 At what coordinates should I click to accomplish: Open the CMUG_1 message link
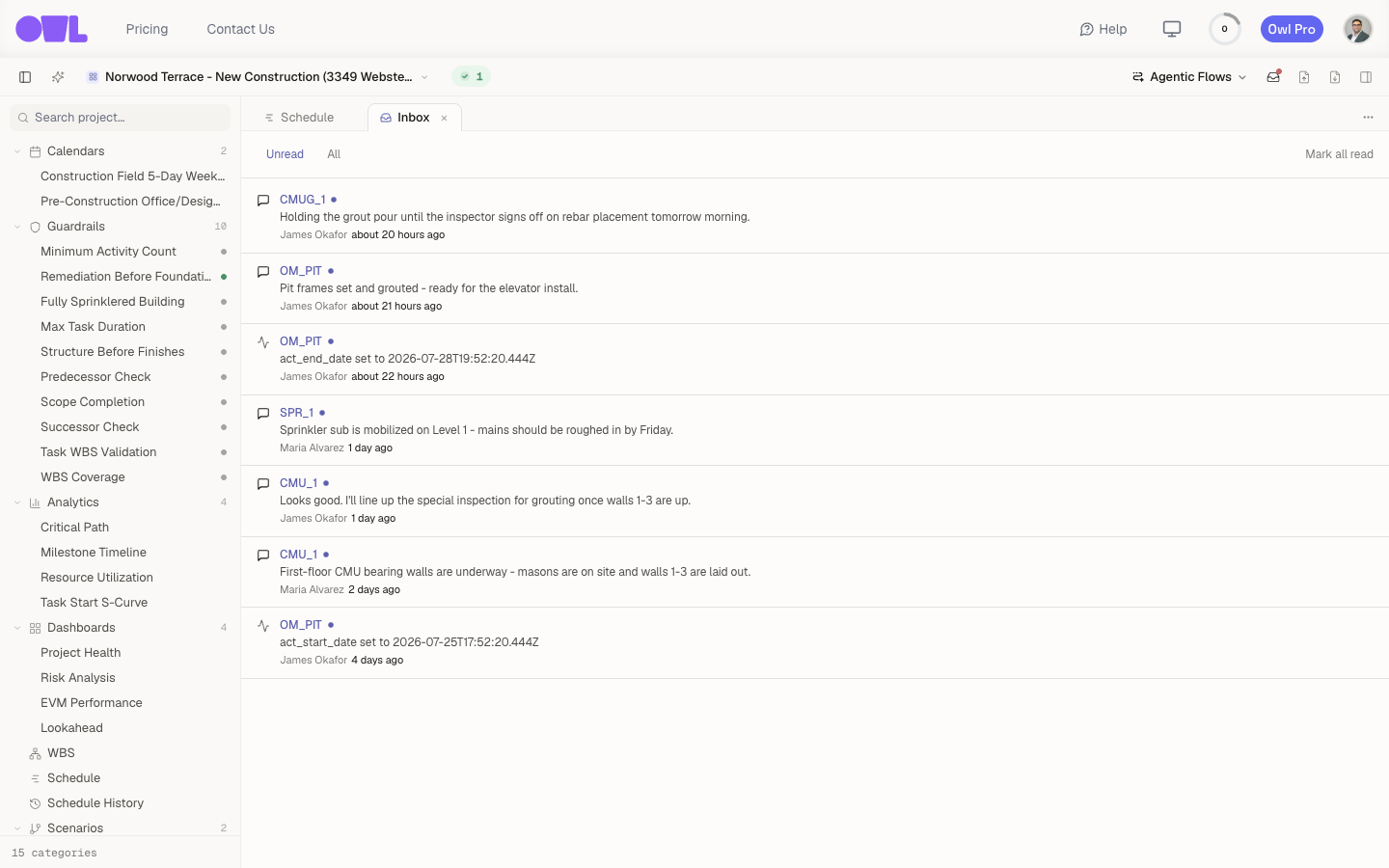(303, 200)
